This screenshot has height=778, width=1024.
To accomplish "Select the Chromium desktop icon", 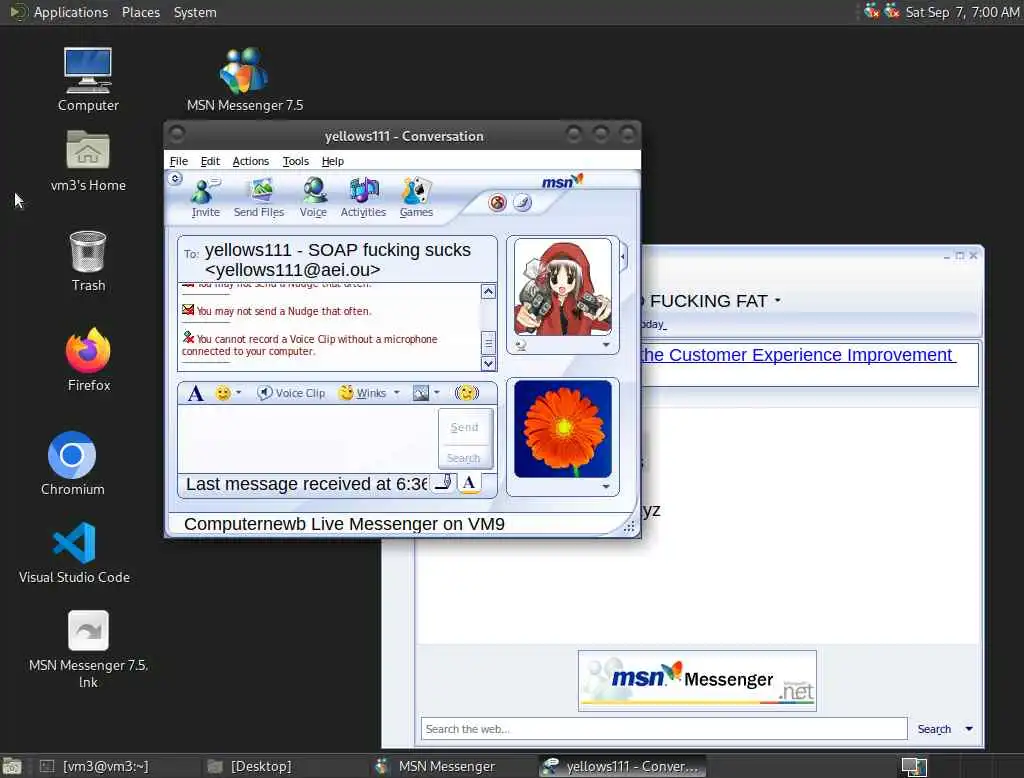I will (x=72, y=464).
